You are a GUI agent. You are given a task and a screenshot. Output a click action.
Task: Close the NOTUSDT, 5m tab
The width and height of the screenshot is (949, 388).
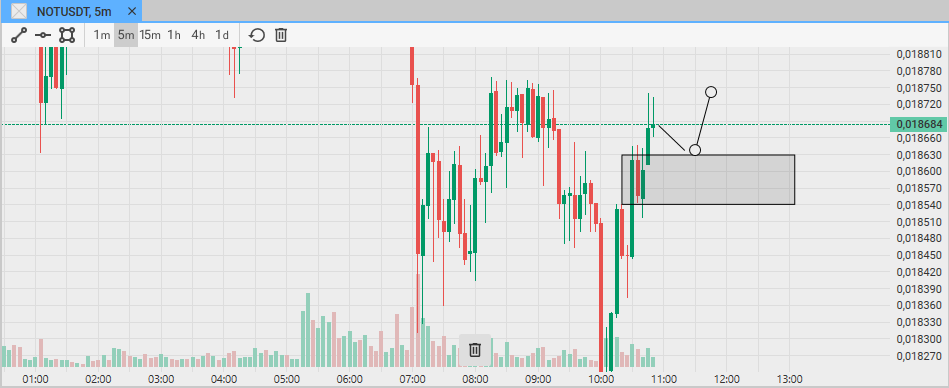click(132, 11)
